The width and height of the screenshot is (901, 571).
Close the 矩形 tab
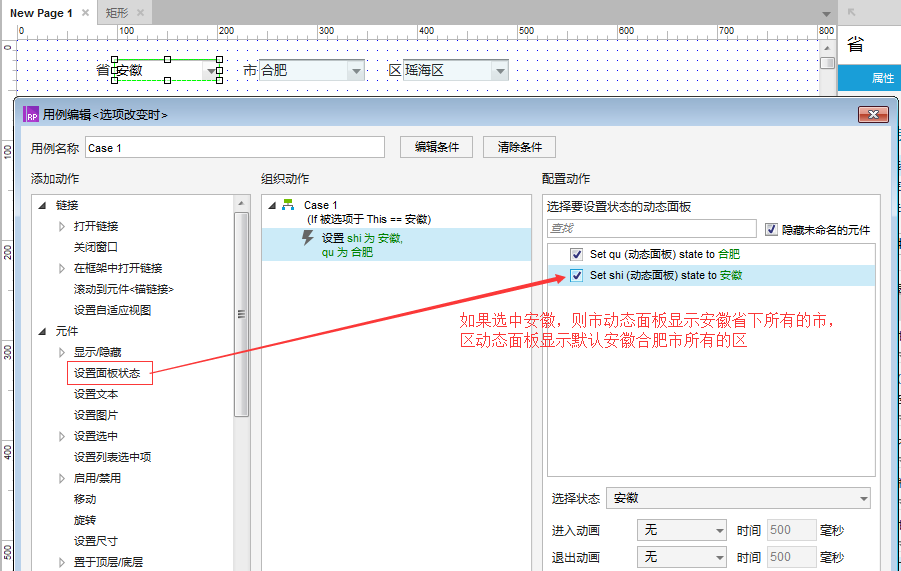[141, 13]
